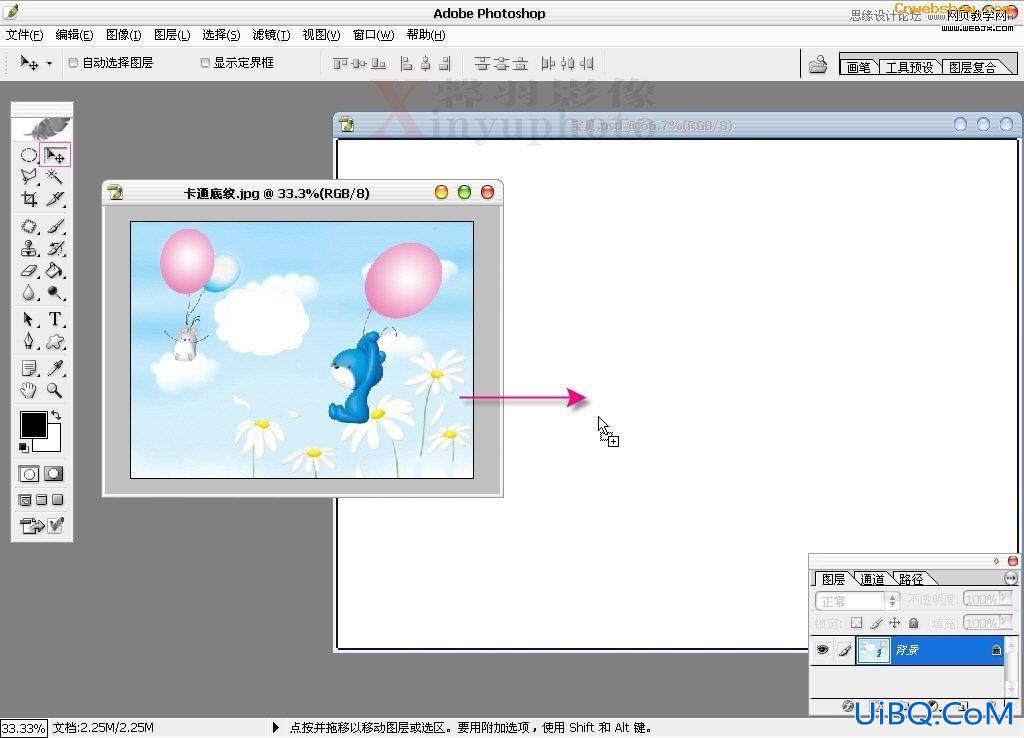Select the Brush tool
The height and width of the screenshot is (738, 1024).
pos(55,227)
